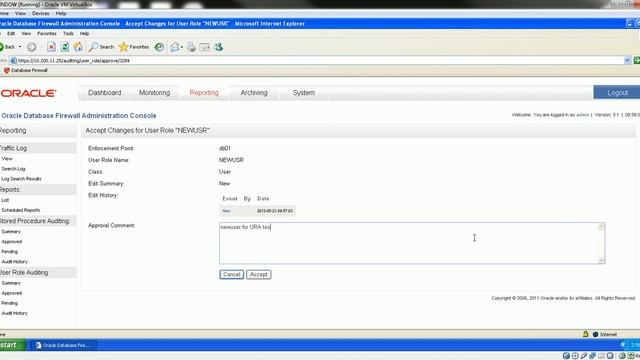Image resolution: width=640 pixels, height=360 pixels.
Task: Click the admin user link
Action: click(x=582, y=115)
